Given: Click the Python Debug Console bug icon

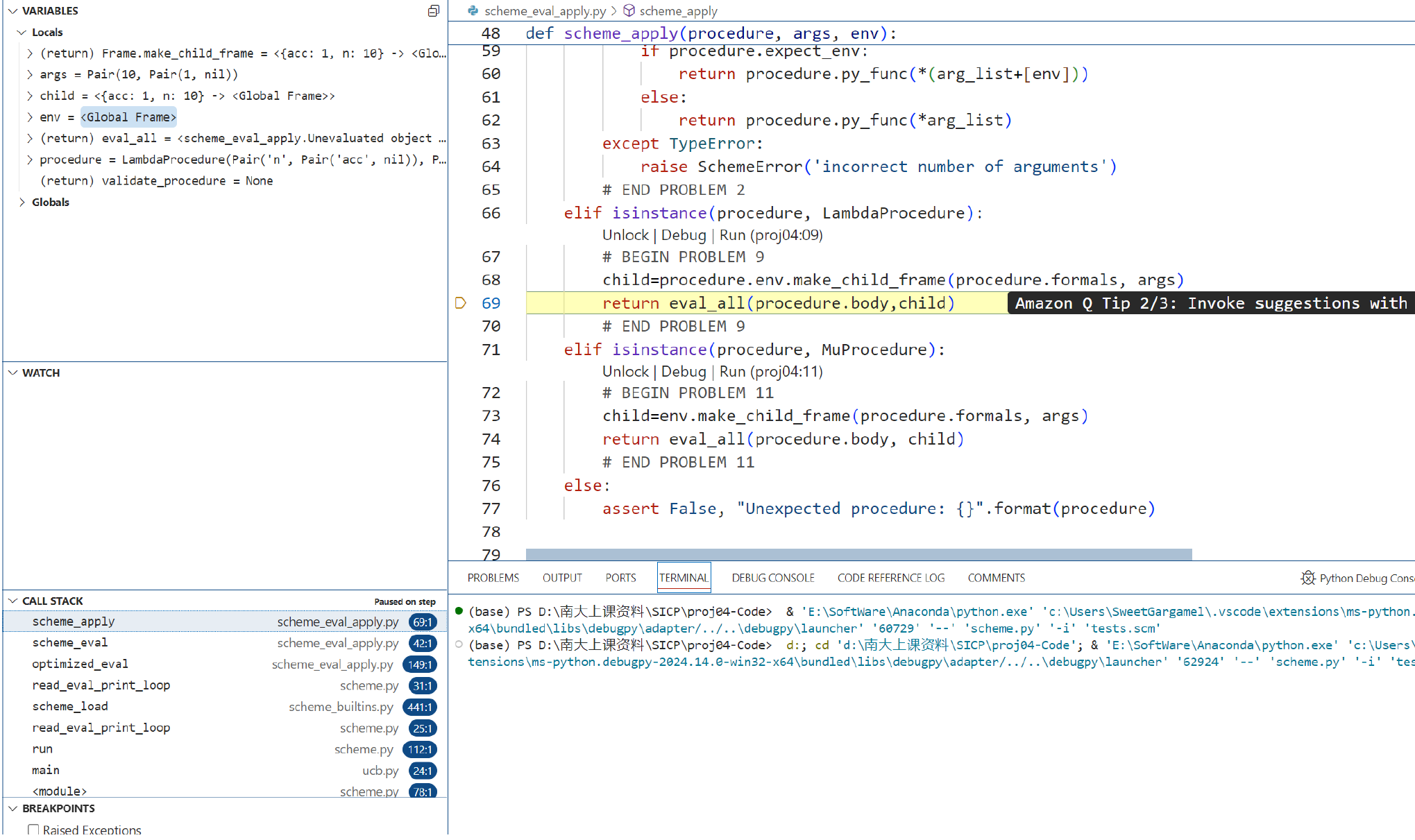Looking at the screenshot, I should click(x=1307, y=578).
